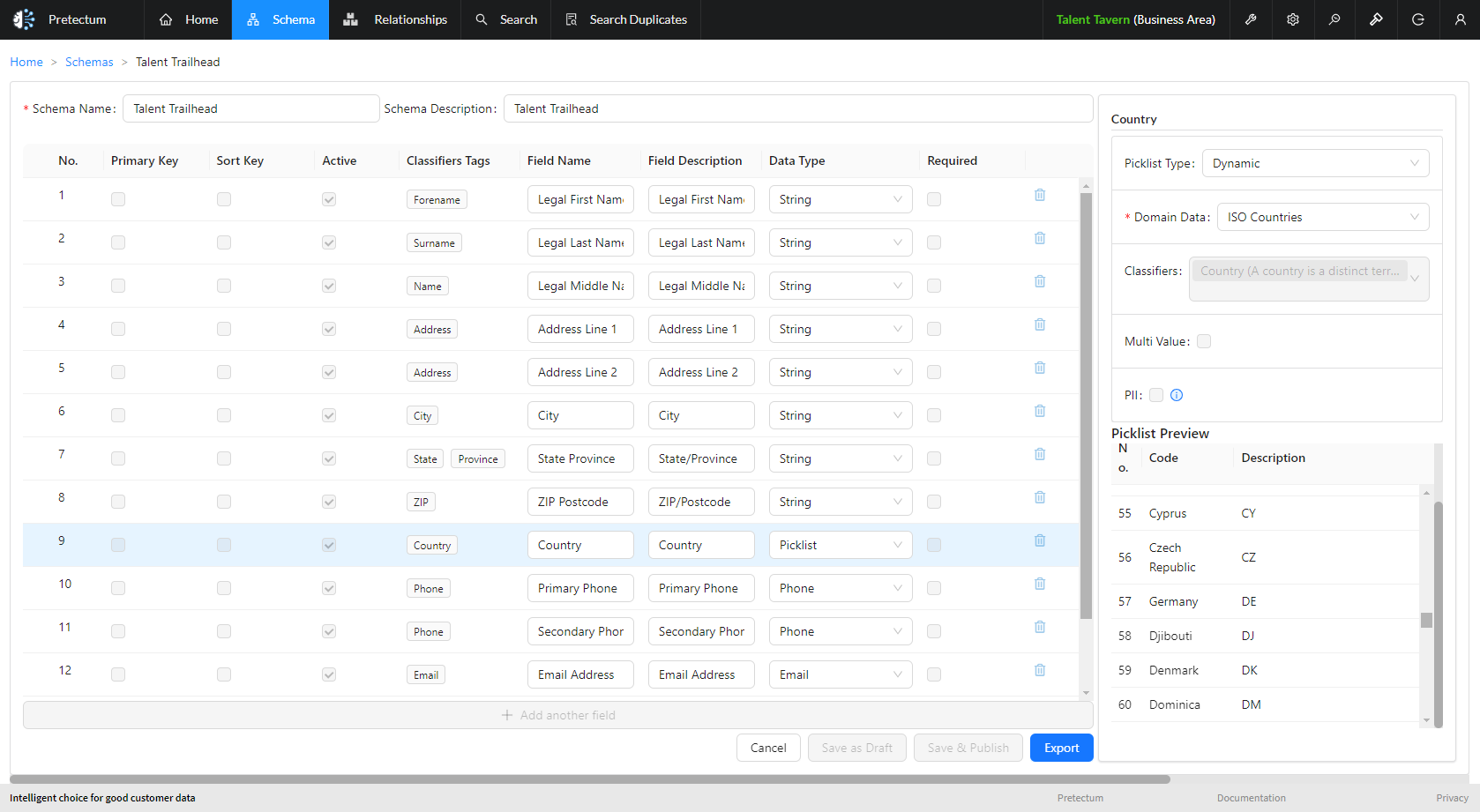Mark Country field as Required
Screen dimensions: 1480x812
934,545
